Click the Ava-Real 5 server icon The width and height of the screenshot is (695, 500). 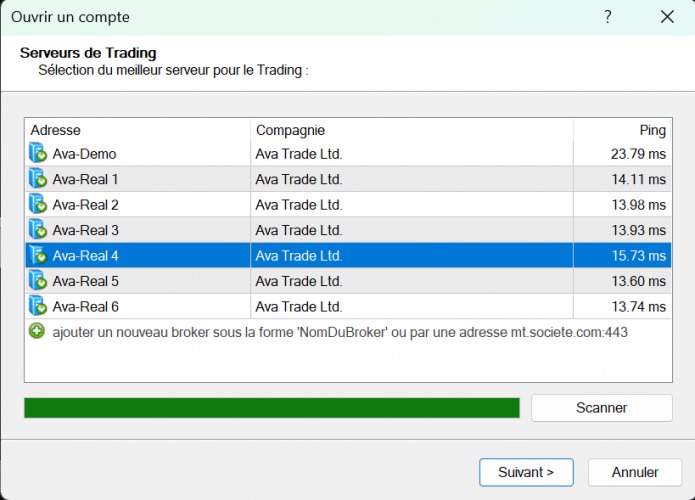point(38,281)
